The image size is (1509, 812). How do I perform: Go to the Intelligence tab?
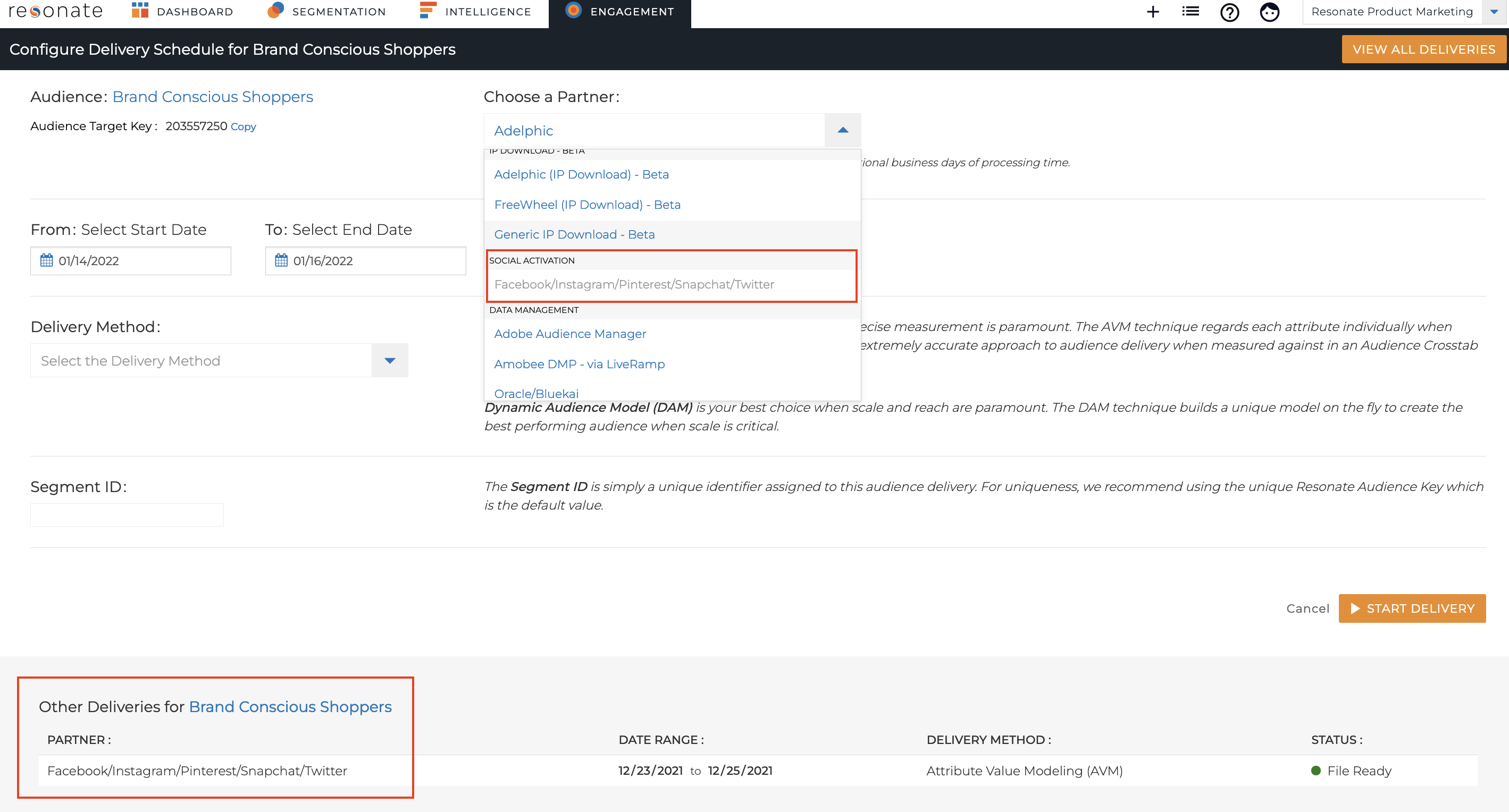(x=475, y=12)
